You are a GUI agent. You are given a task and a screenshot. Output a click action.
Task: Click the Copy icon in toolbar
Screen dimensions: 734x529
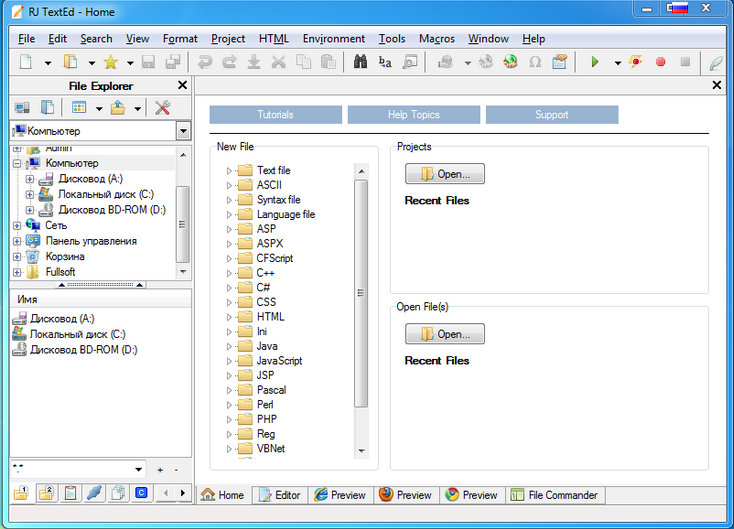(303, 62)
